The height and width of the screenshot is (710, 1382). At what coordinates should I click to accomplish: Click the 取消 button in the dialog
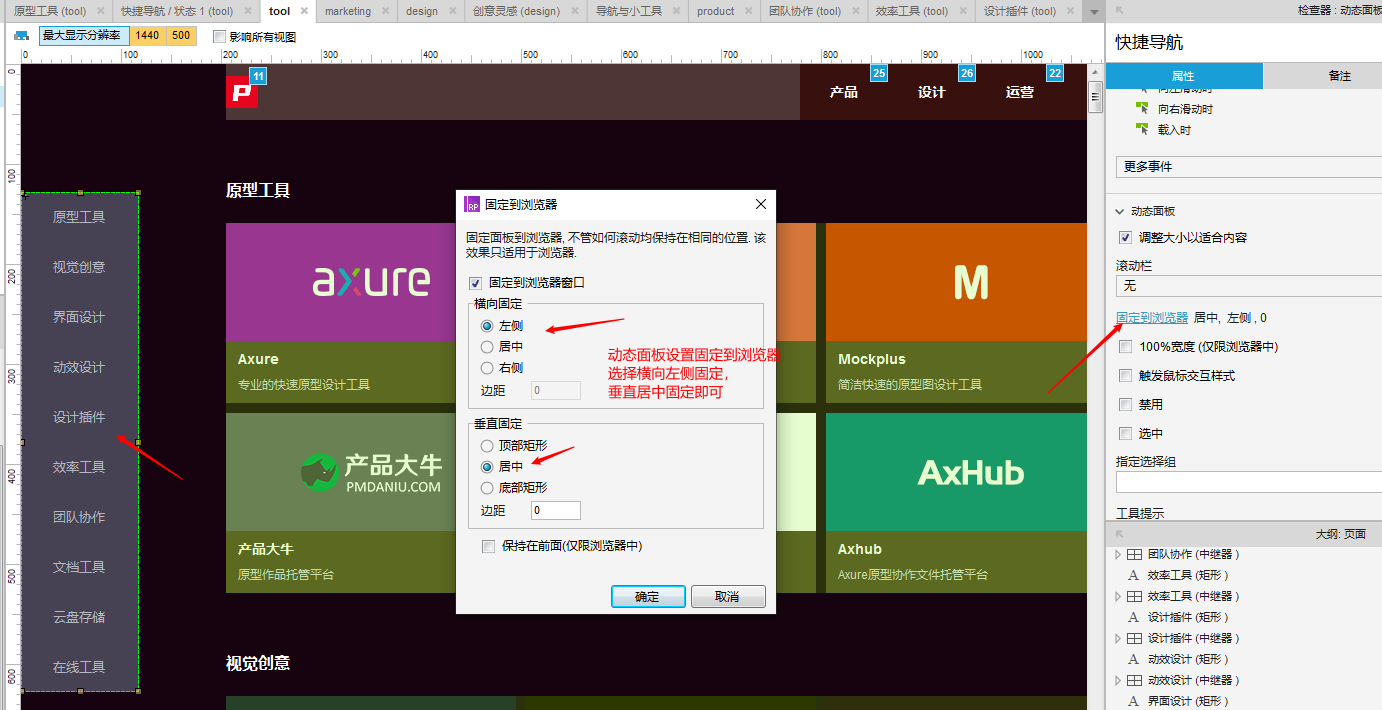click(727, 597)
